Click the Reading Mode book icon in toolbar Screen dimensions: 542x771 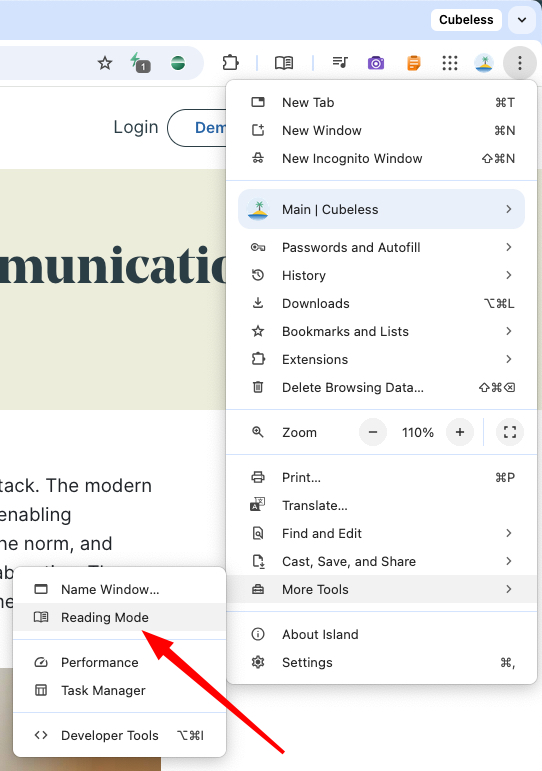pos(284,63)
